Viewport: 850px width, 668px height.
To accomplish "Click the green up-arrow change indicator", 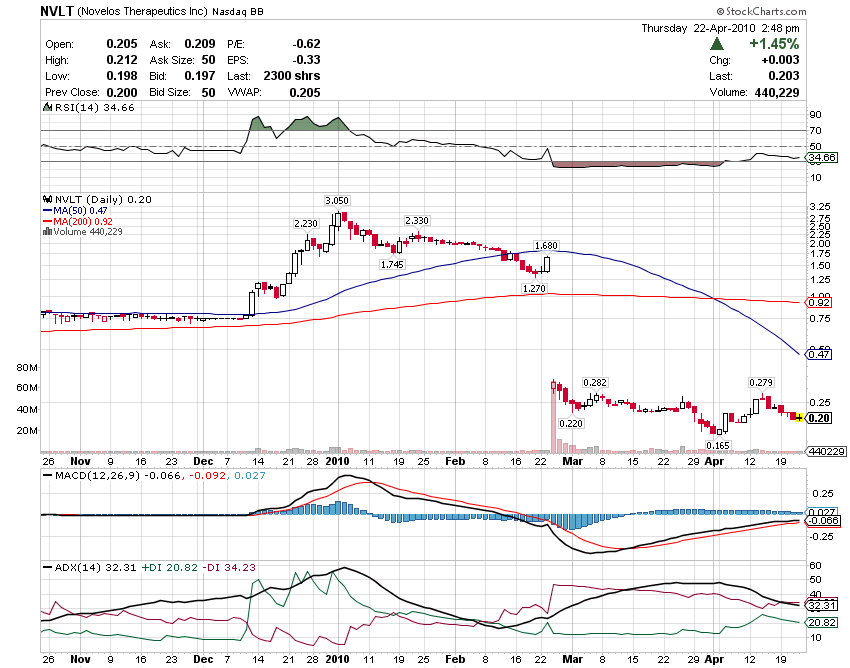I will (x=717, y=43).
